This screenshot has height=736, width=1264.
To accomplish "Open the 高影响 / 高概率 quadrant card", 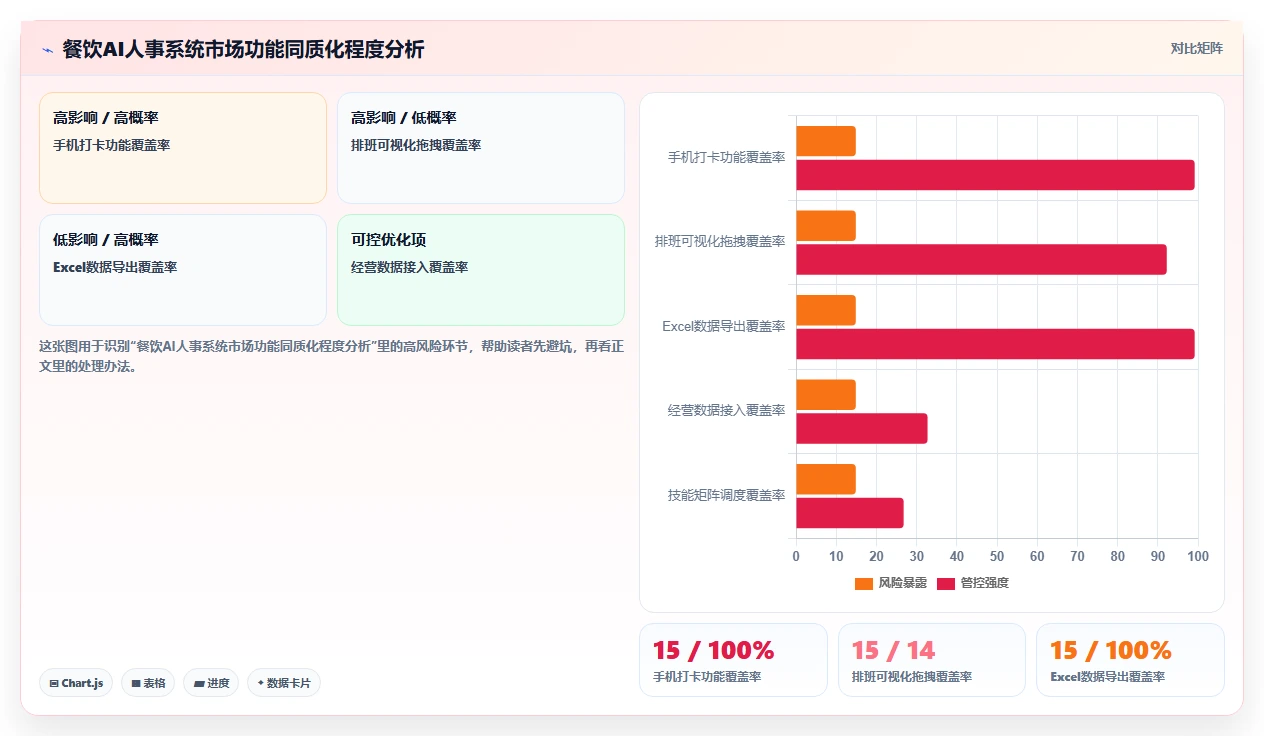I will [x=183, y=148].
